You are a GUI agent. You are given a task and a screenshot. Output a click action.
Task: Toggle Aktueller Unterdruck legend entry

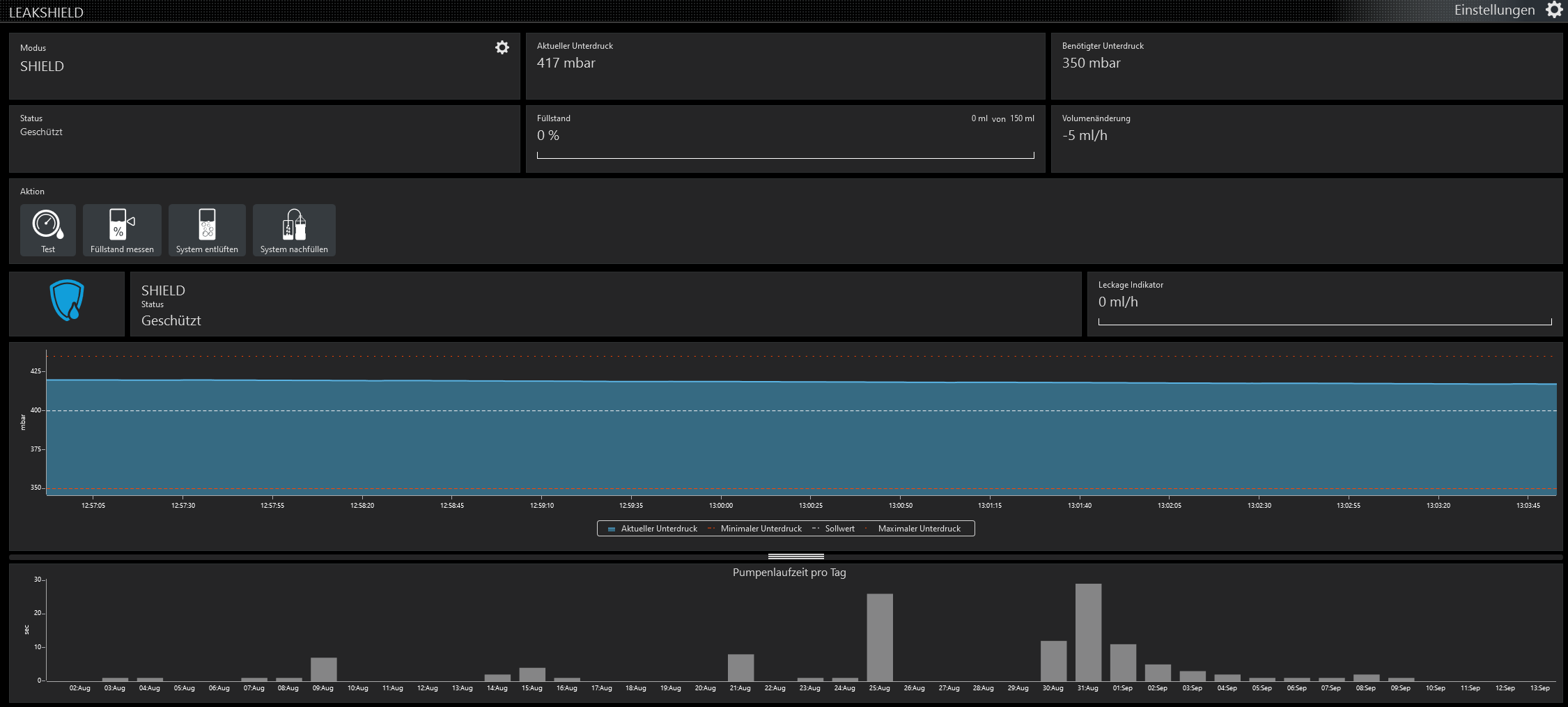(x=653, y=529)
